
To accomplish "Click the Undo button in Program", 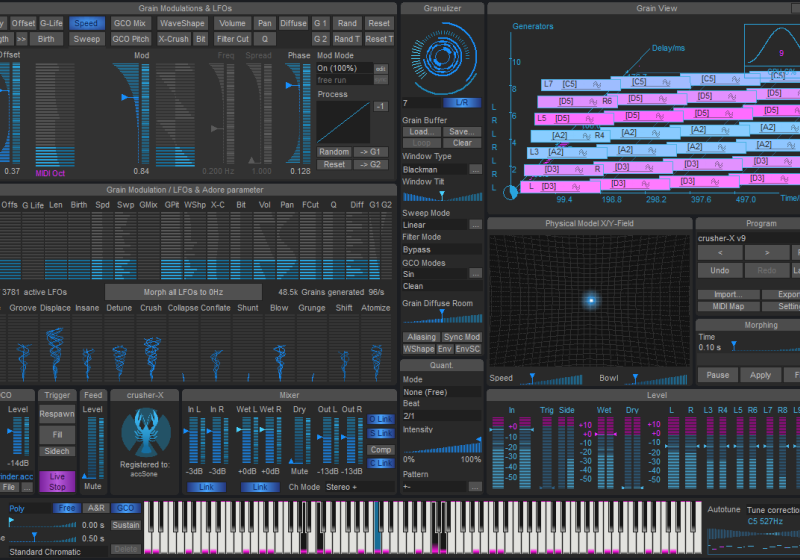I will (719, 270).
